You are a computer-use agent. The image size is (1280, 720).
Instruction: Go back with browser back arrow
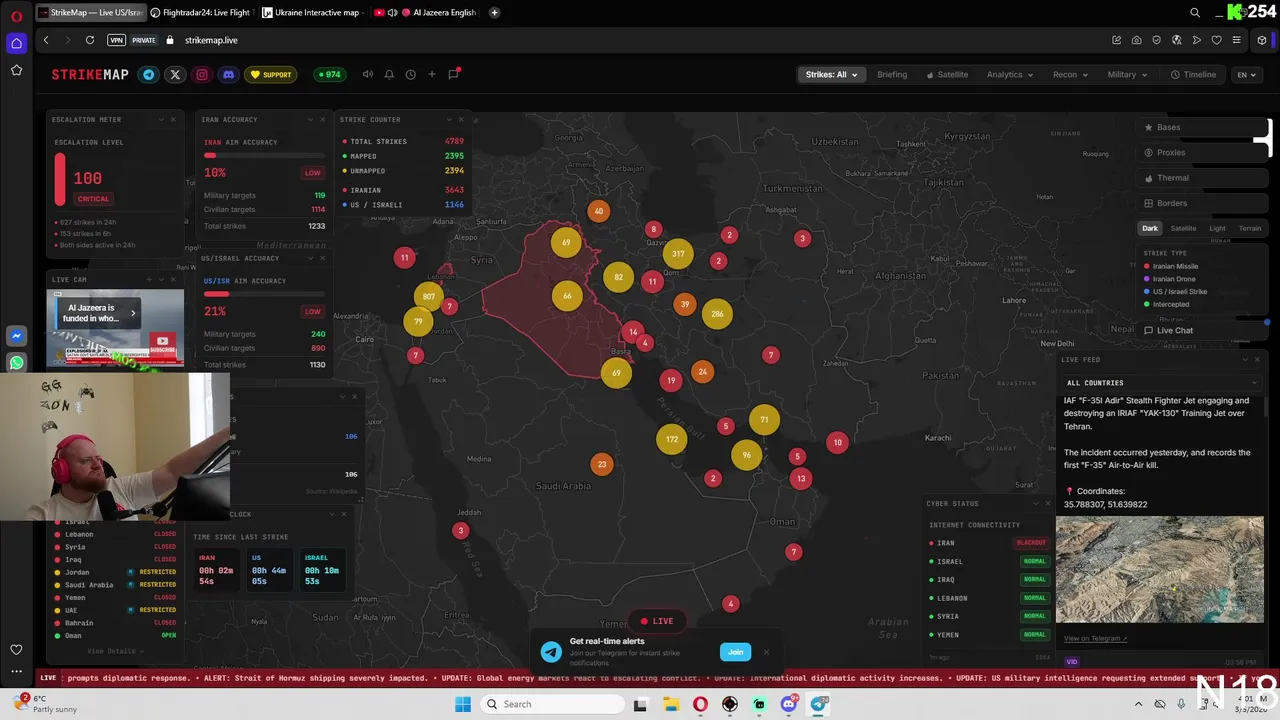point(46,40)
